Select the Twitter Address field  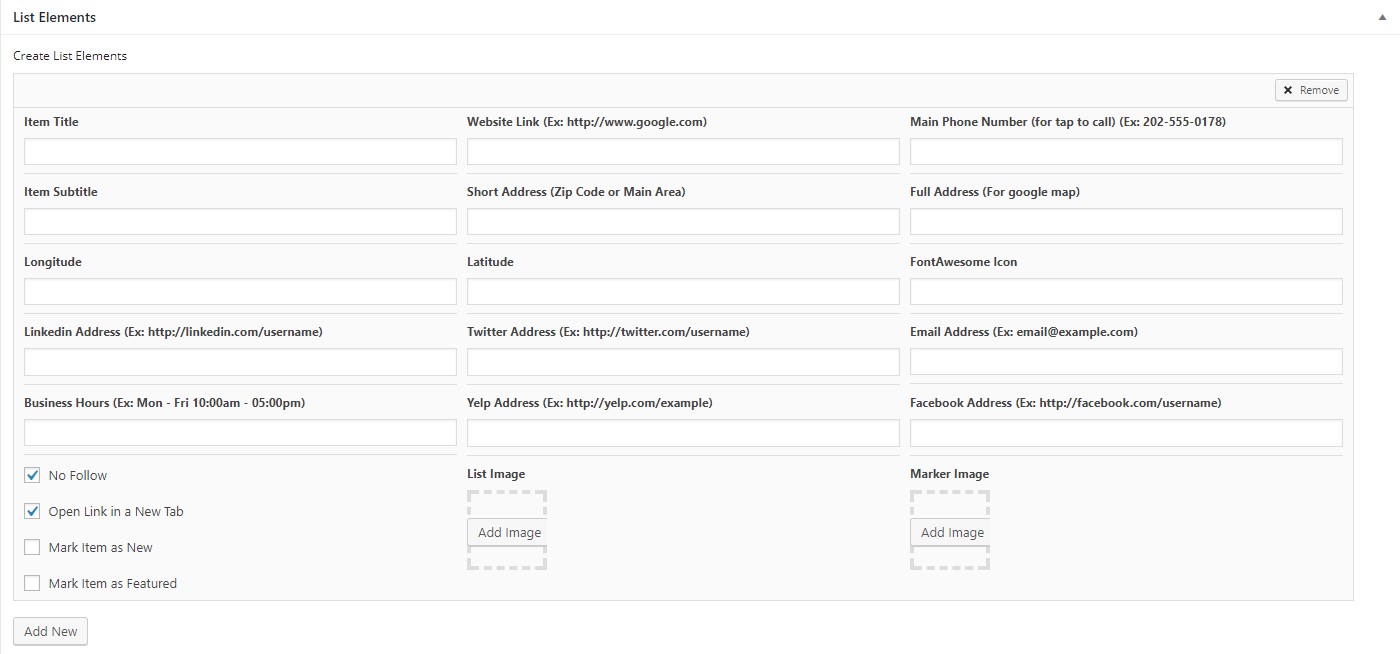pos(683,361)
